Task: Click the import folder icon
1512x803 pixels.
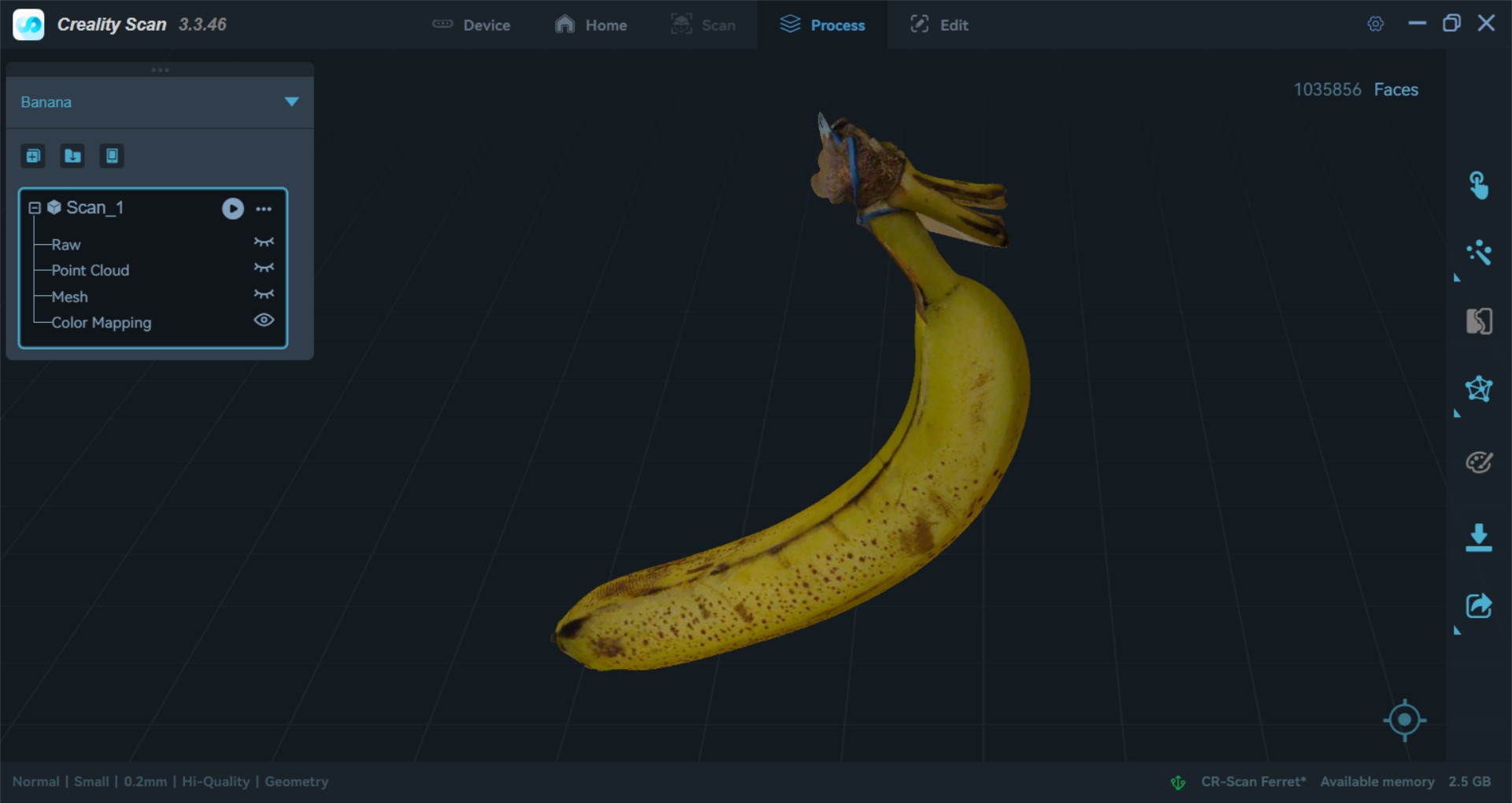Action: 72,156
